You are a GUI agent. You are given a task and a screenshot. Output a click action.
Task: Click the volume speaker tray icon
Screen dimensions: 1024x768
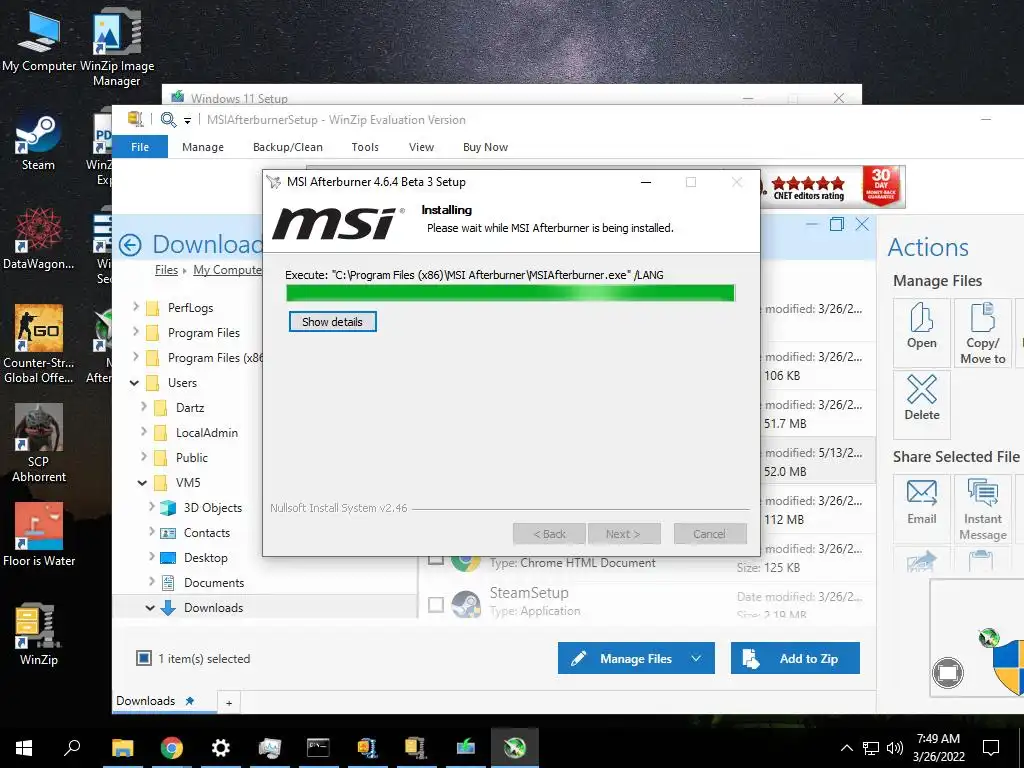[x=895, y=748]
